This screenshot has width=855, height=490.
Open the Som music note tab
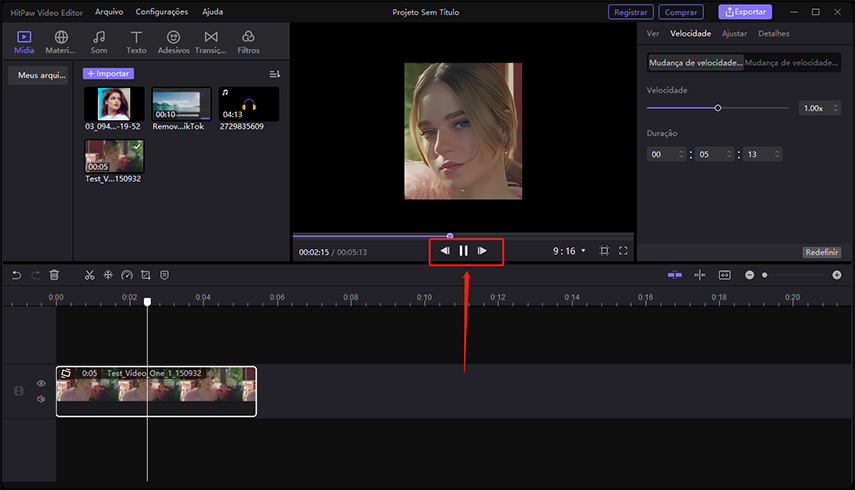pyautogui.click(x=99, y=42)
